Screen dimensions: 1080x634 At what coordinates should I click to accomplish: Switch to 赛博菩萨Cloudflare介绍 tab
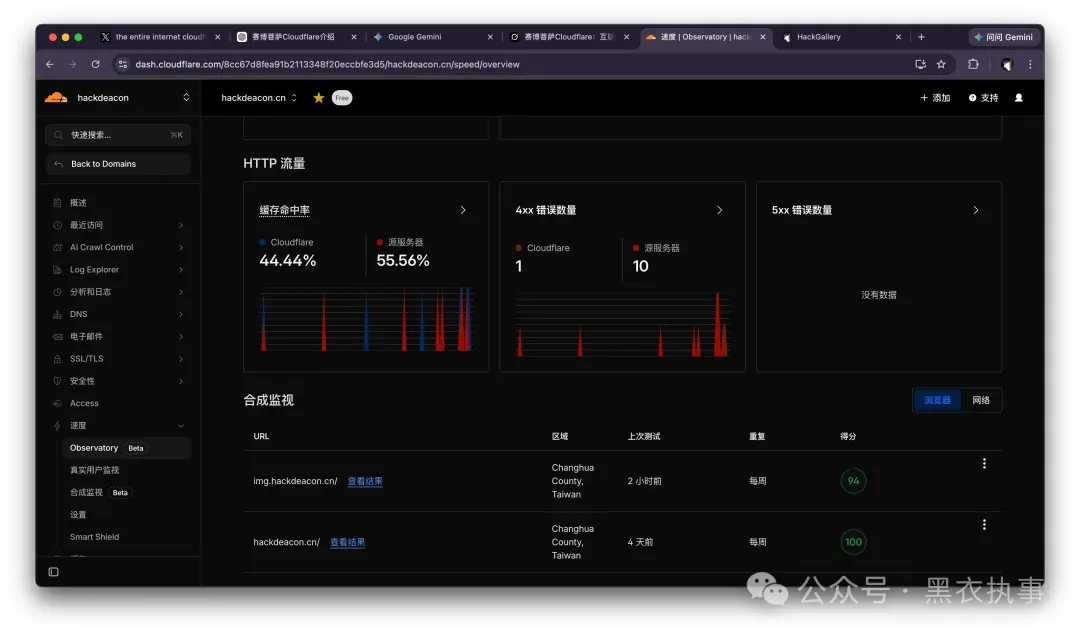click(293, 37)
